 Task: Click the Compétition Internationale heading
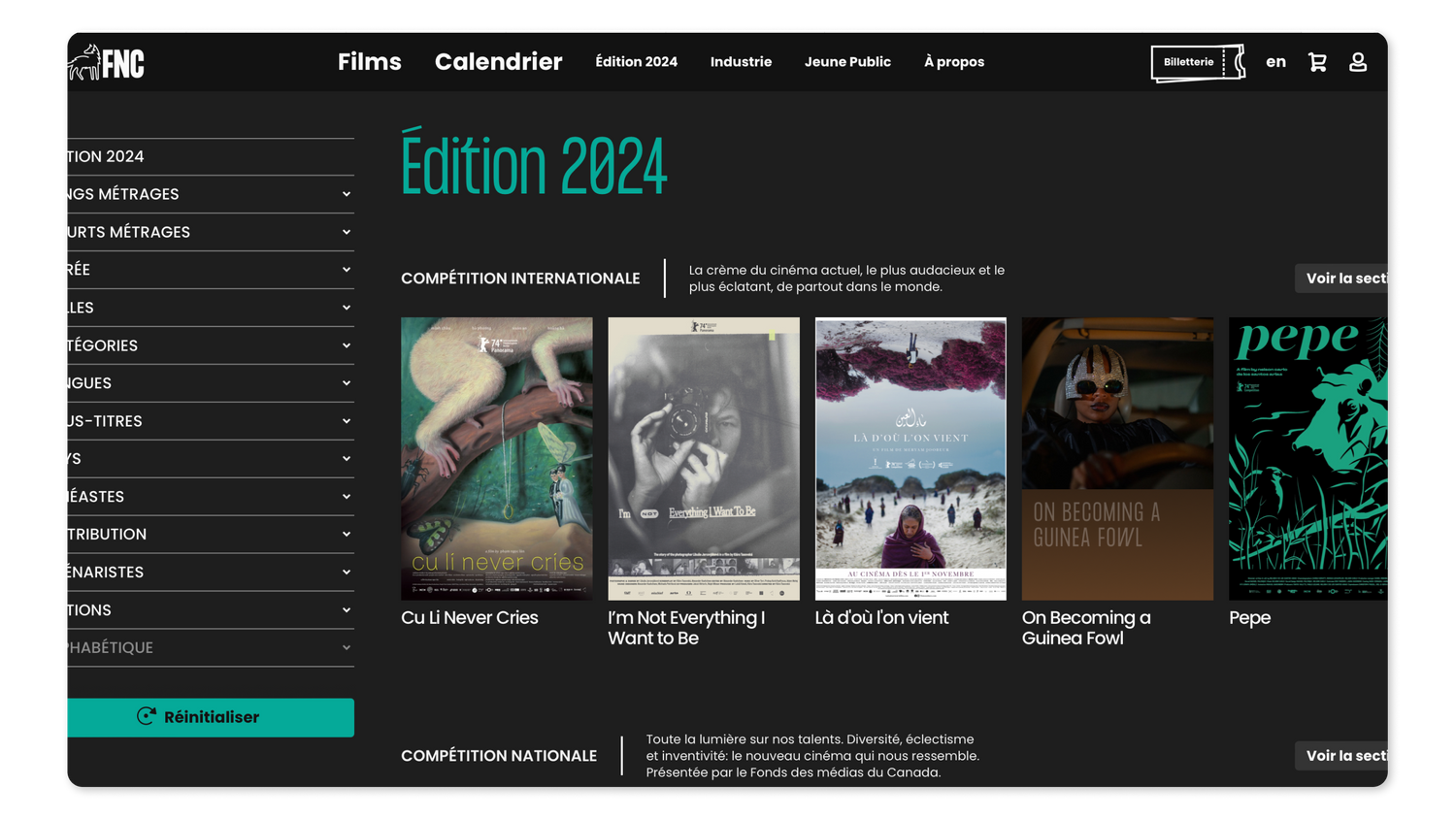(520, 278)
